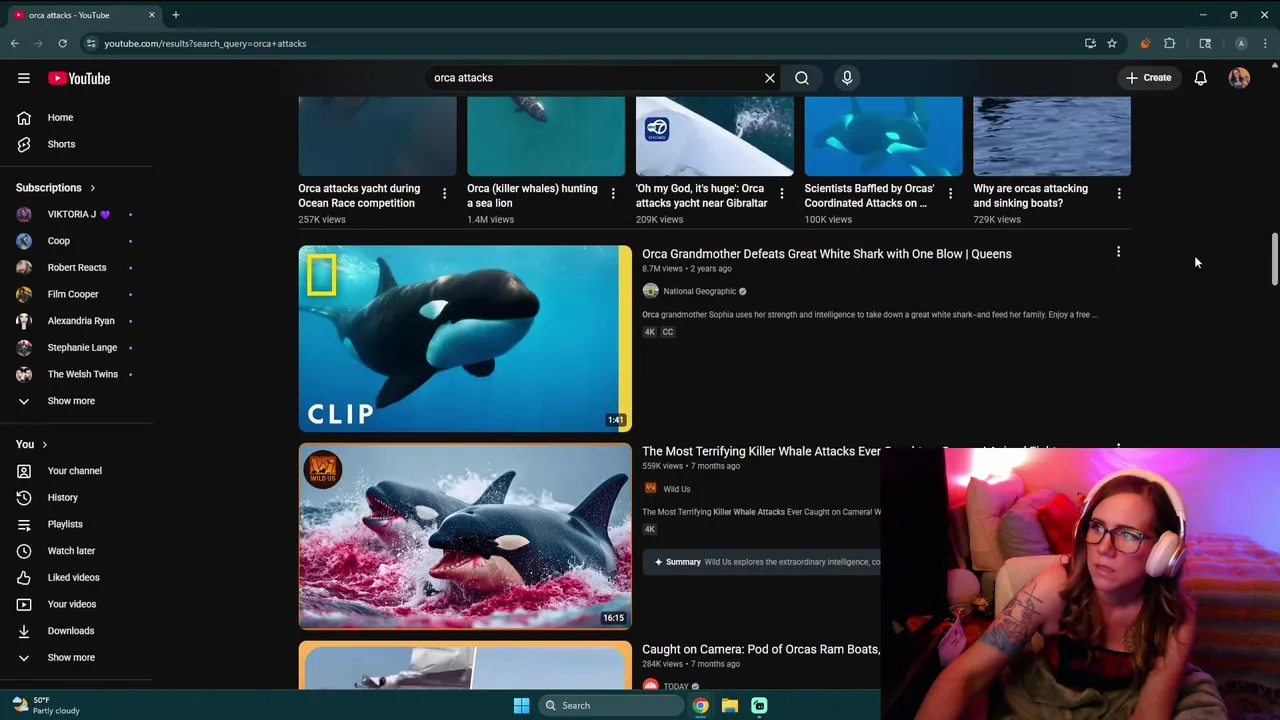Open the notifications bell

[x=1201, y=78]
